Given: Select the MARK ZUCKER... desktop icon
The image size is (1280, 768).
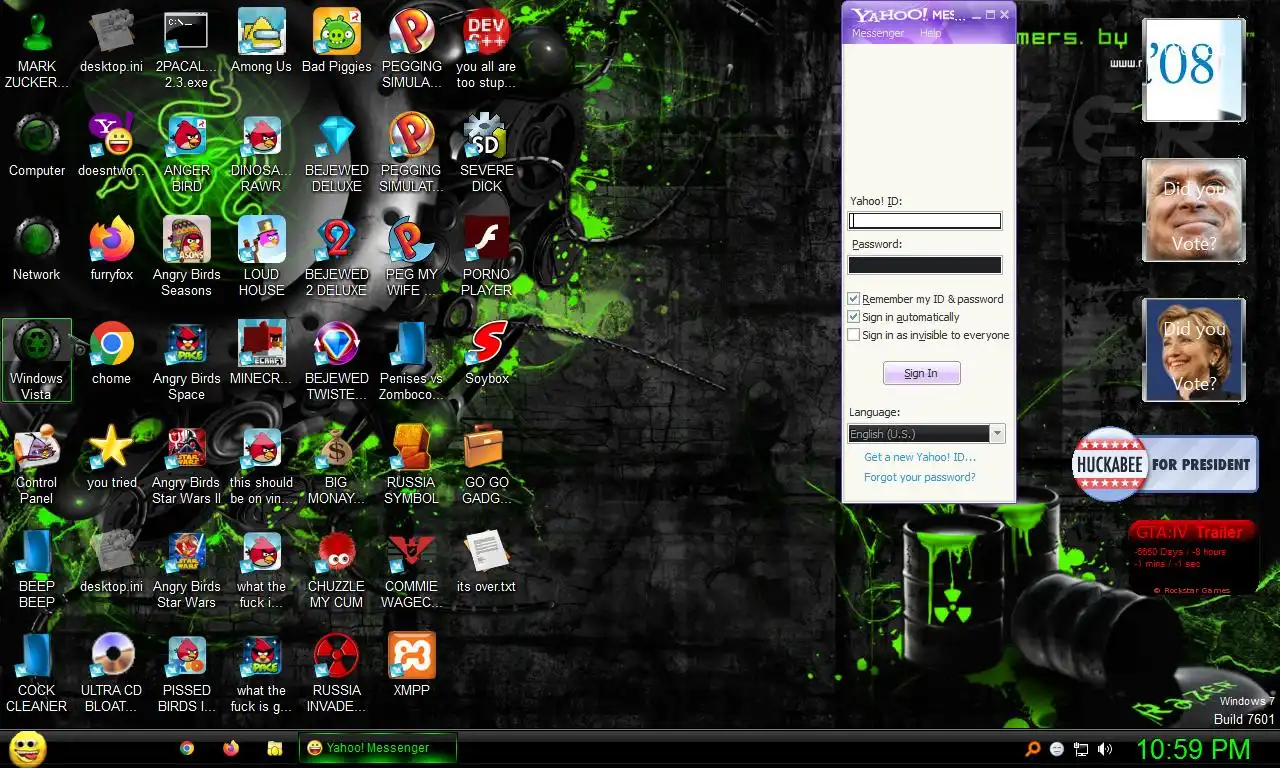Looking at the screenshot, I should pos(37,50).
